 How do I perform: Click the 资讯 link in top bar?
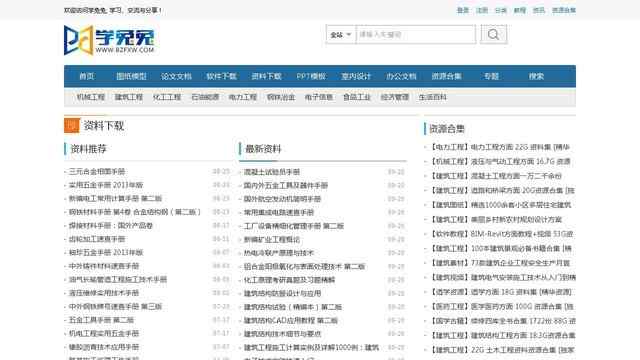click(x=539, y=10)
